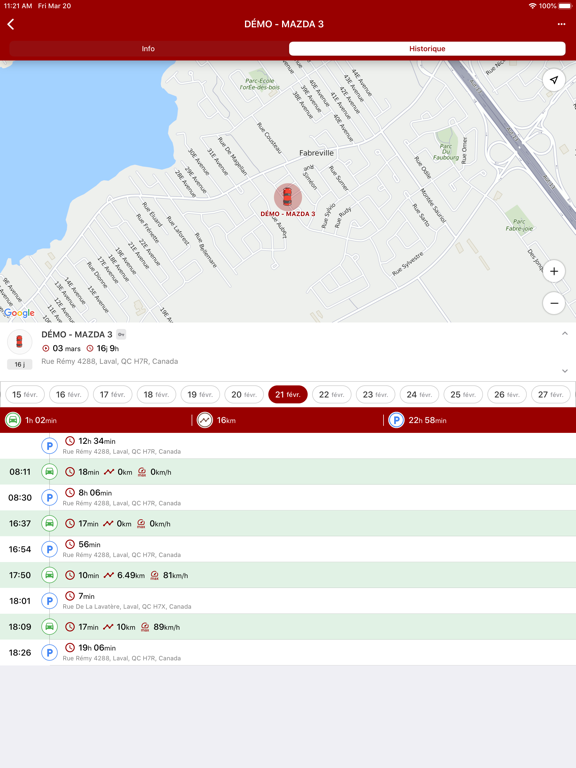Open the 16:54 parking icon
The image size is (576, 768).
(x=49, y=549)
